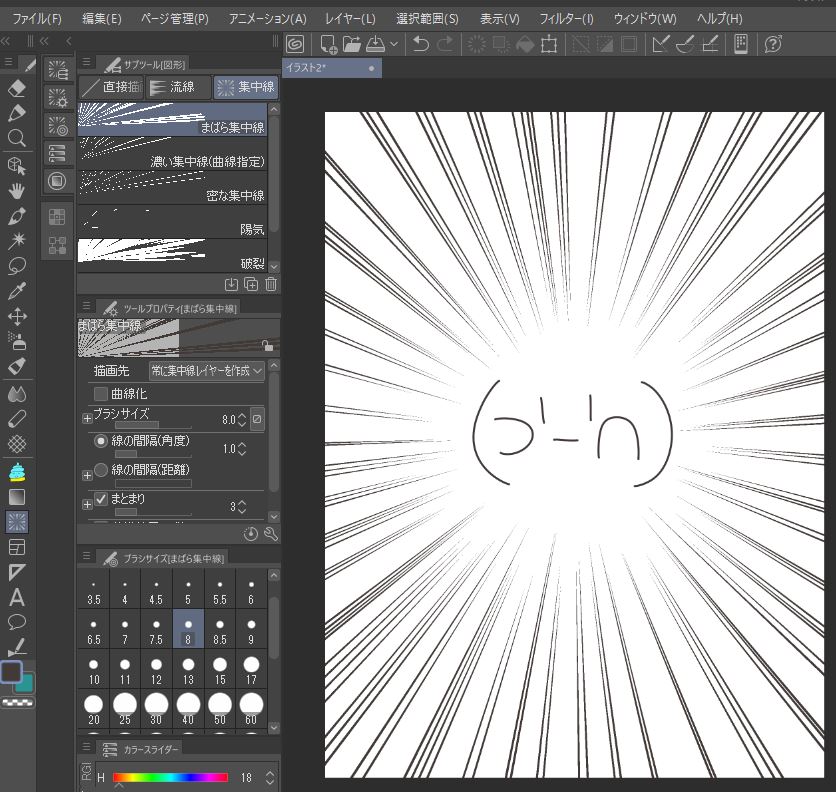The image size is (836, 792).
Task: Choose the Hand pan tool
Action: (x=16, y=190)
